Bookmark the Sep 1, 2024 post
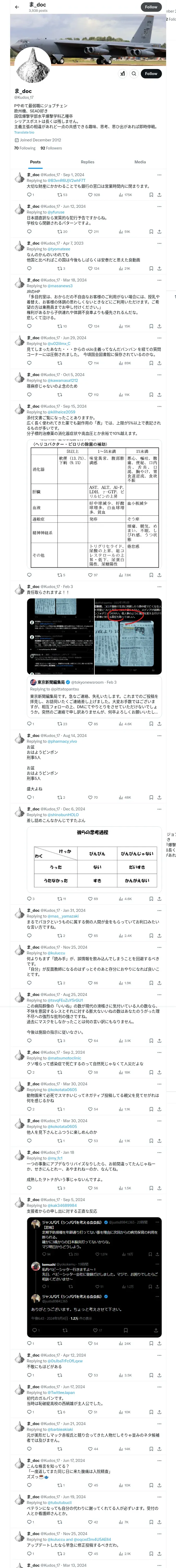Screen dimensions: 176x1568 click(151, 195)
